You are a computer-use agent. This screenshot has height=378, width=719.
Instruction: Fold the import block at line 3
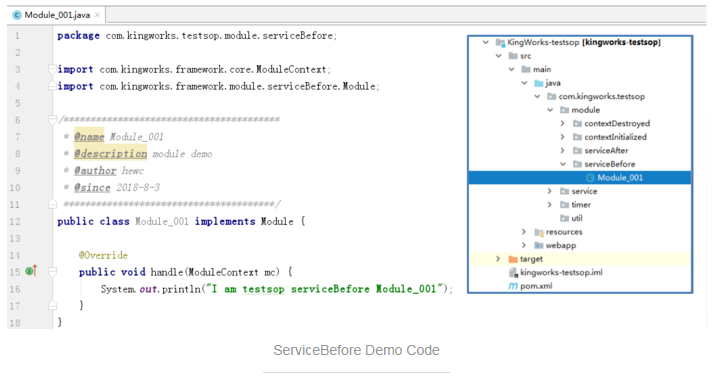coord(52,69)
